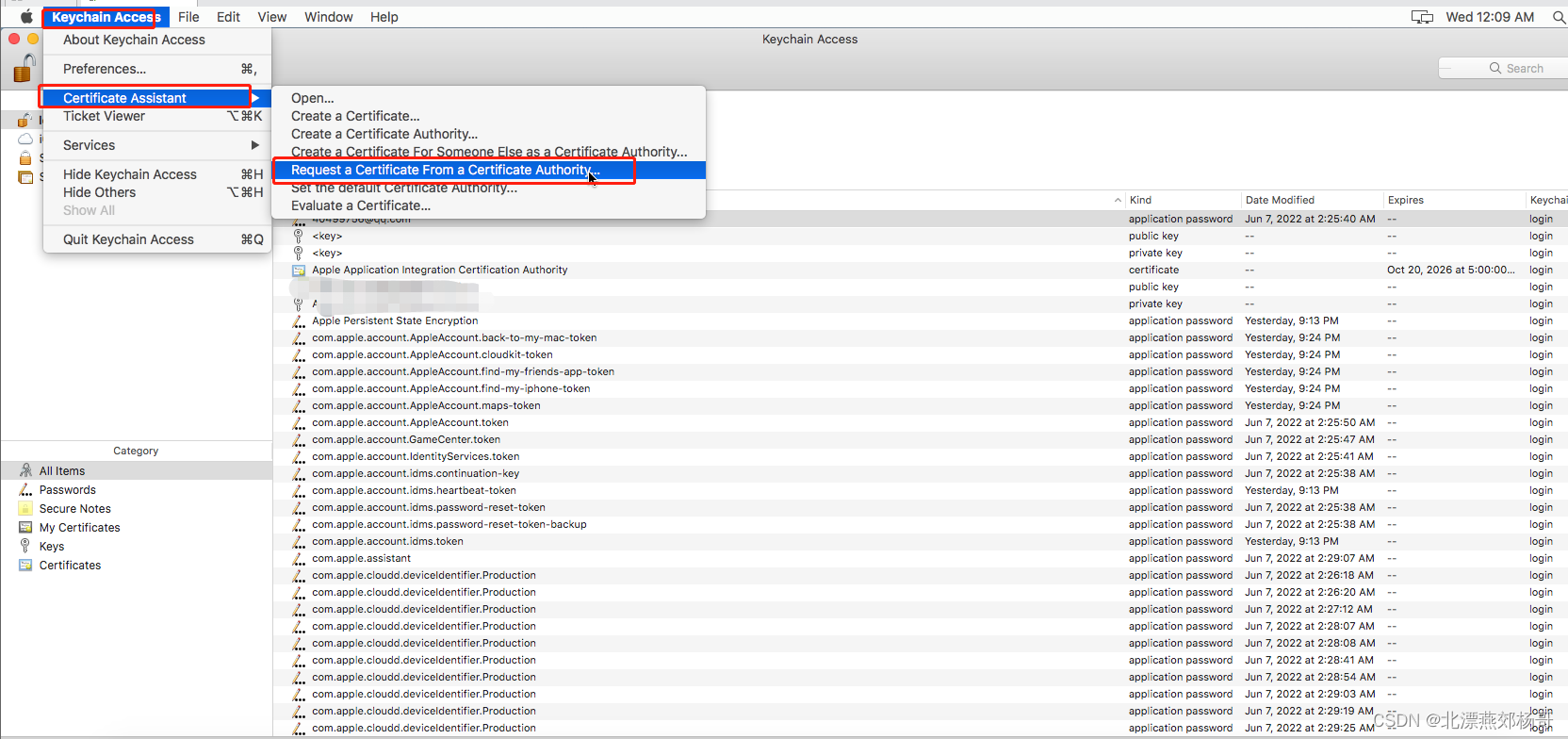
Task: Click the password icon for idms.heartbeat-token
Action: click(299, 490)
